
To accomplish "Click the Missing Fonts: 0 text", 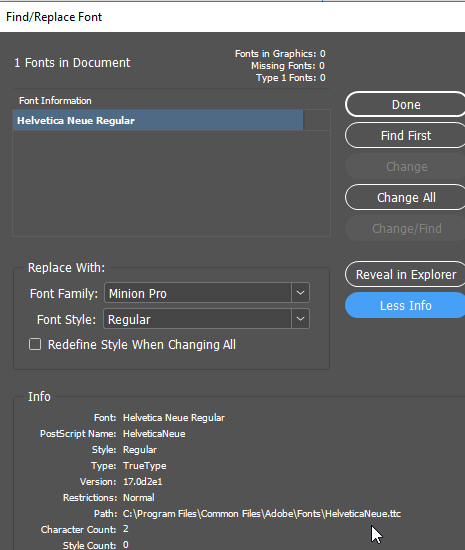I will [288, 66].
